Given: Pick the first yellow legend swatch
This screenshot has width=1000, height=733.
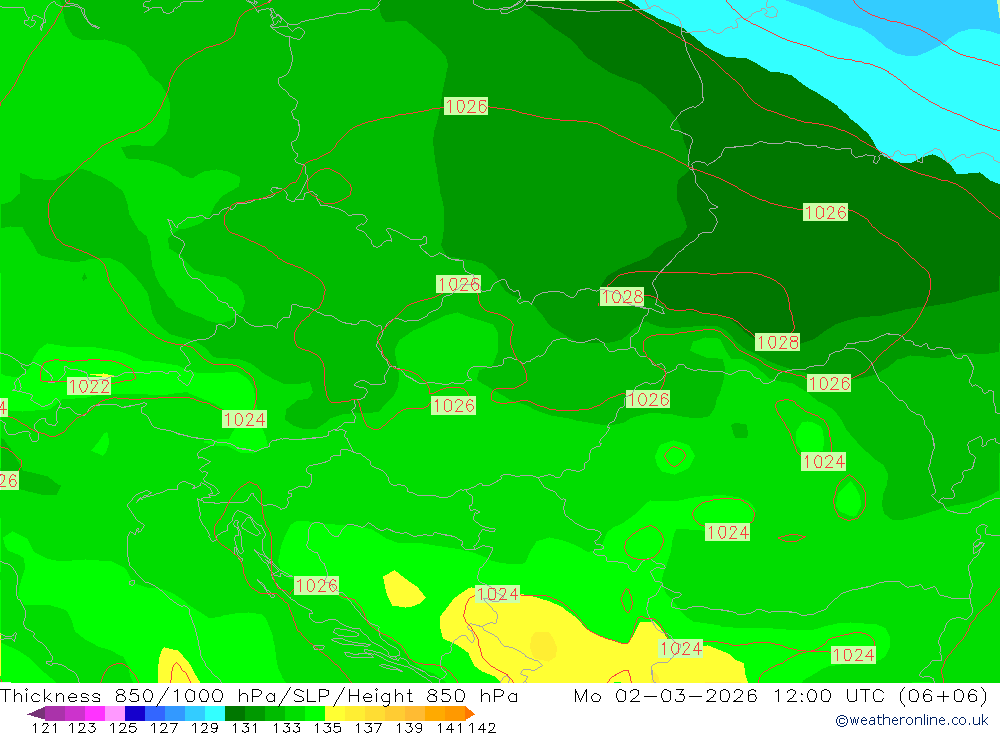Looking at the screenshot, I should [x=335, y=713].
